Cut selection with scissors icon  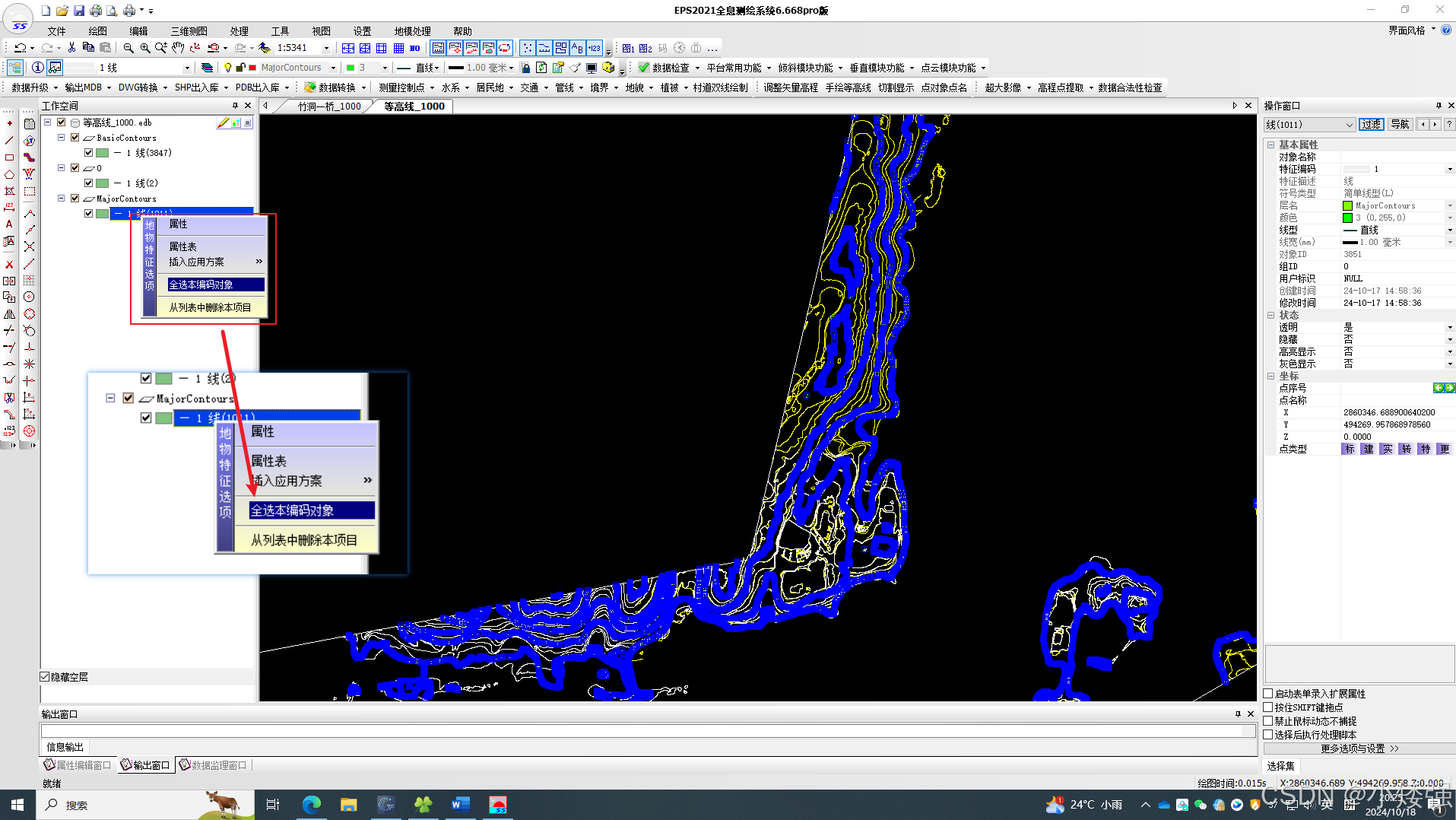[71, 48]
